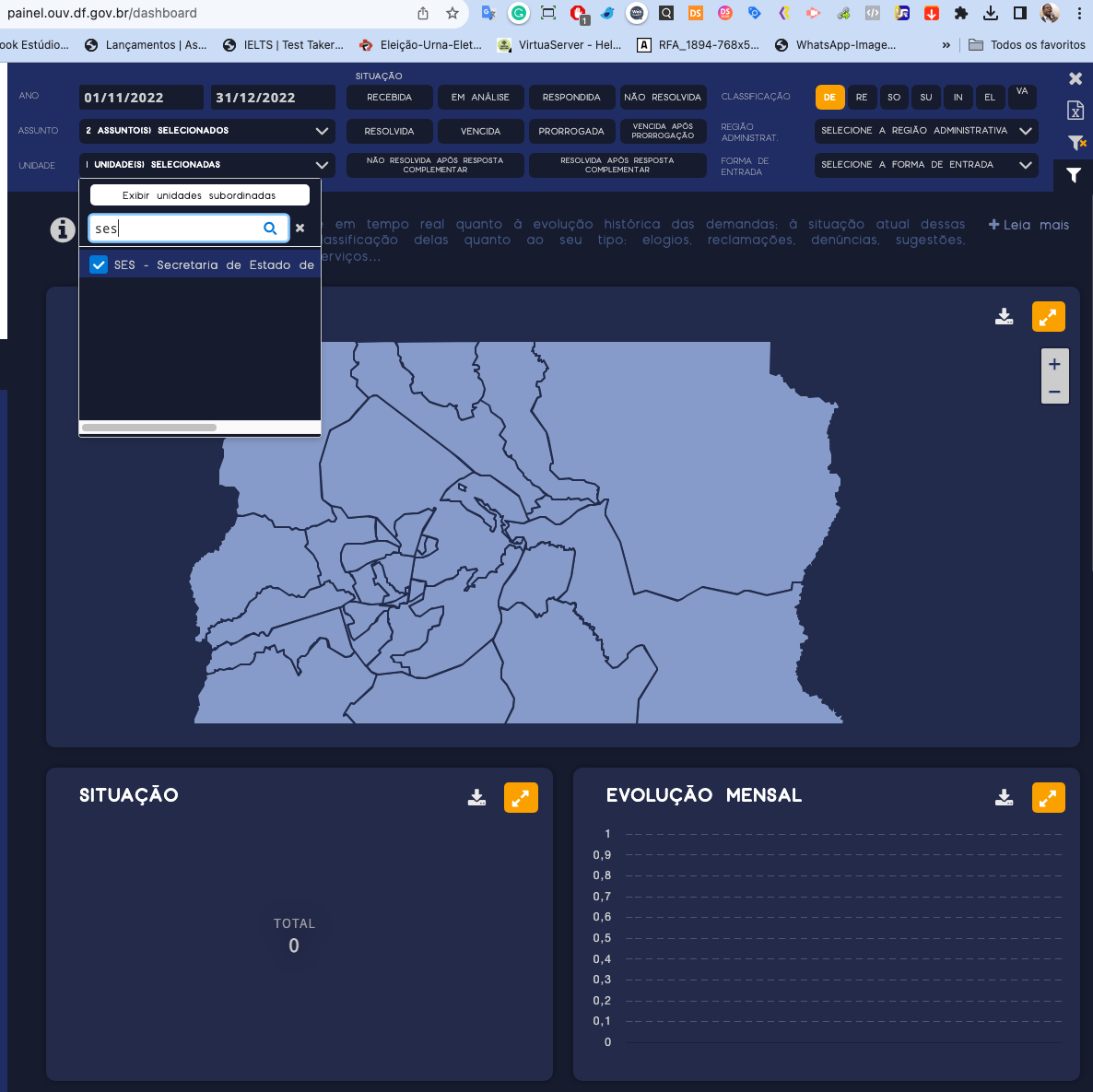This screenshot has height=1092, width=1093.
Task: Download the Situação chart
Action: [x=476, y=797]
